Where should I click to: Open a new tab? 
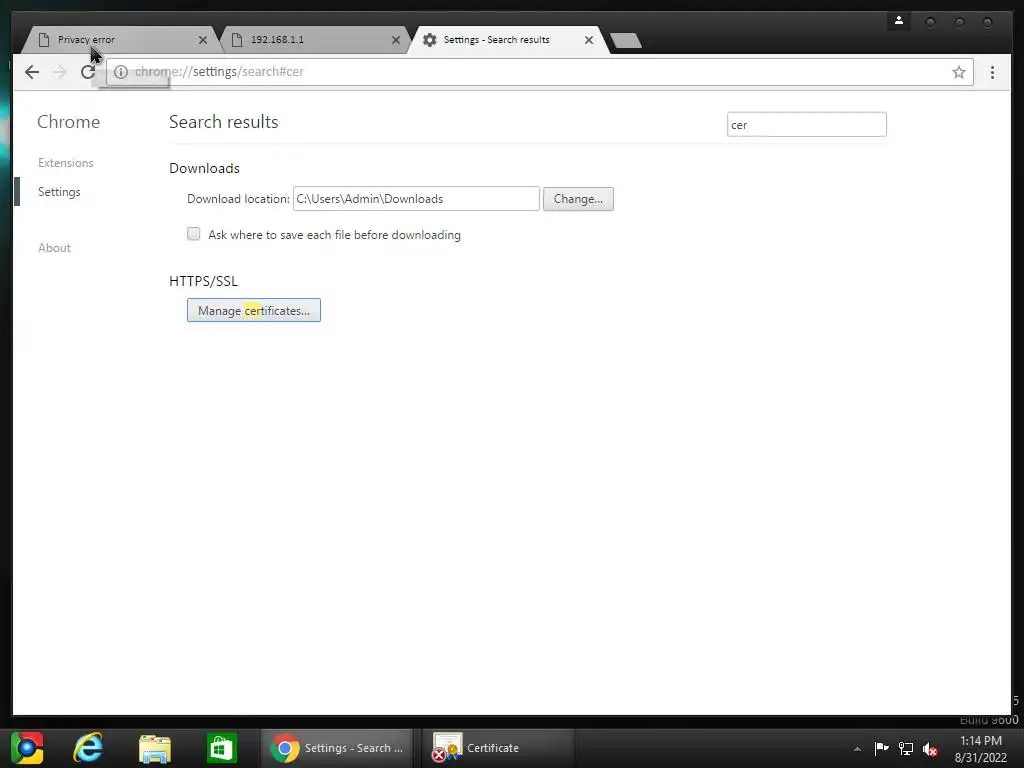tap(626, 40)
